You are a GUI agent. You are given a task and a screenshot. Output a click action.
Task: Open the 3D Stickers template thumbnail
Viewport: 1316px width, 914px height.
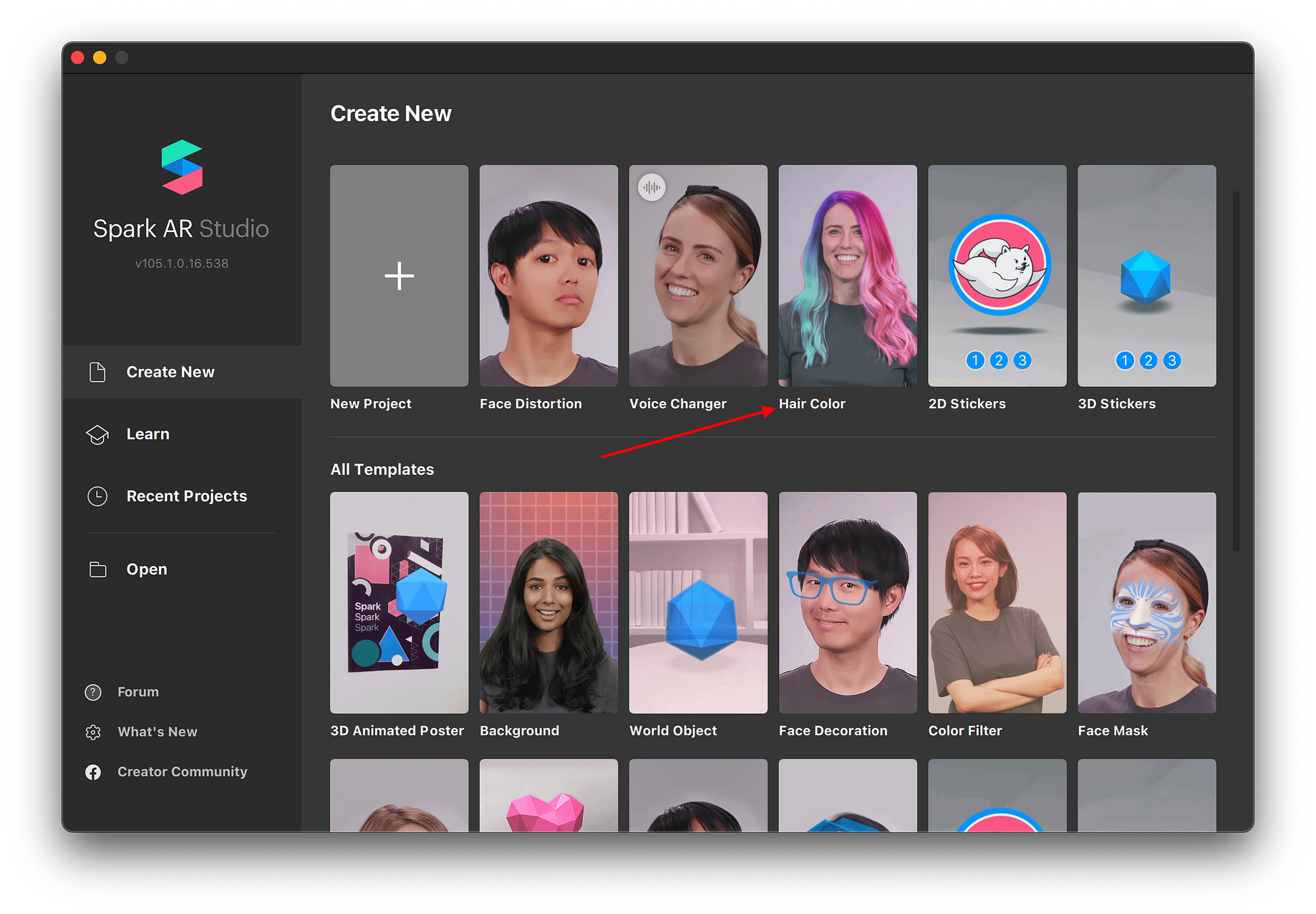point(1147,276)
